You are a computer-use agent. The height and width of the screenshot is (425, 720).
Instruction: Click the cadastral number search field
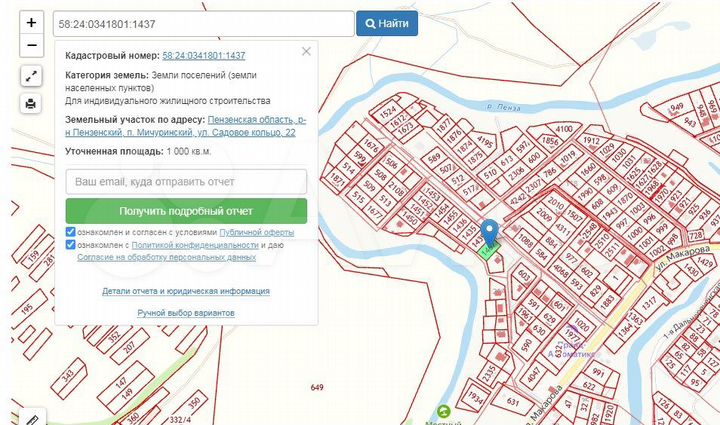point(203,23)
